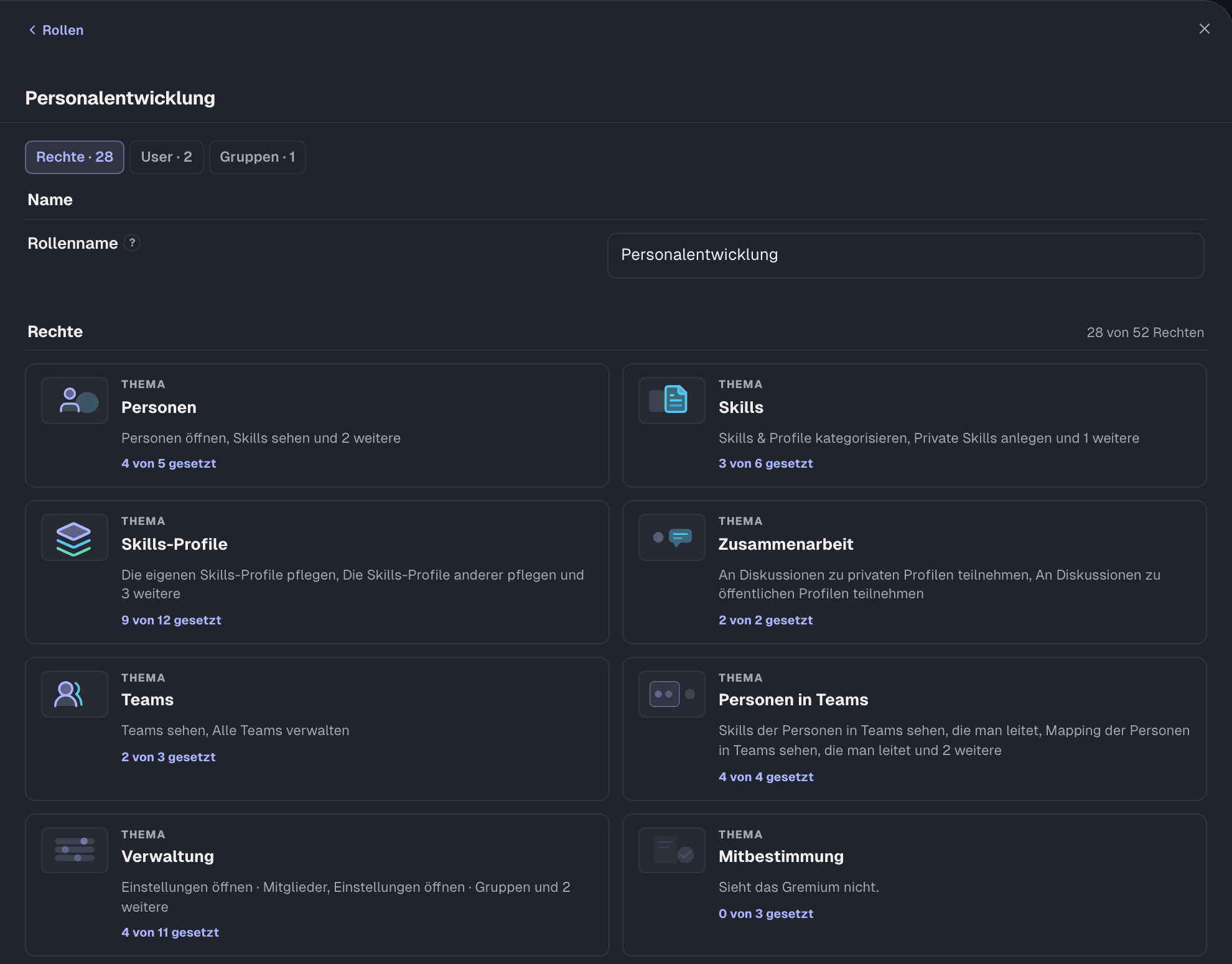Click the Skills-Profile layers icon
The width and height of the screenshot is (1232, 964).
[x=75, y=537]
